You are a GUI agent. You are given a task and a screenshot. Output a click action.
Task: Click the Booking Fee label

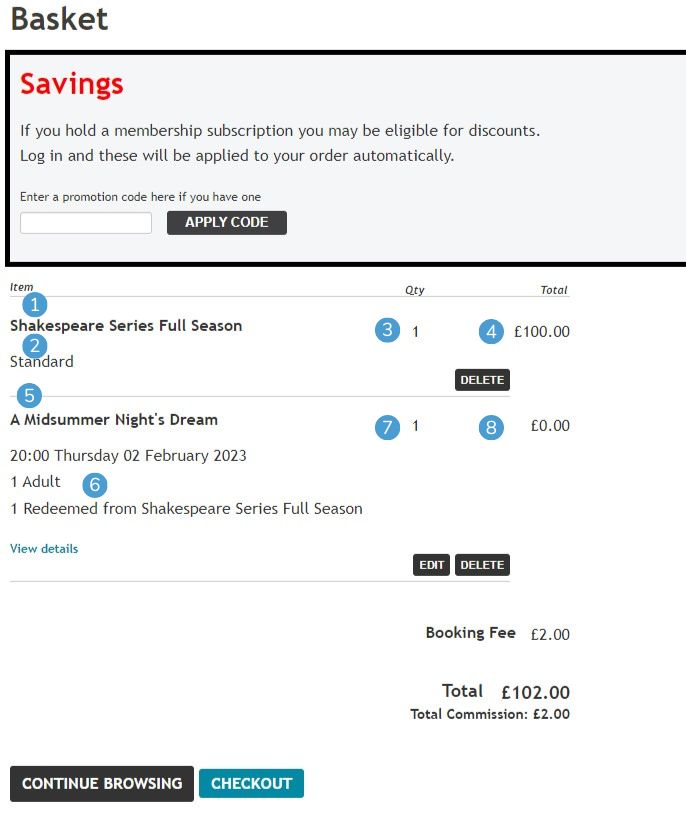(471, 633)
